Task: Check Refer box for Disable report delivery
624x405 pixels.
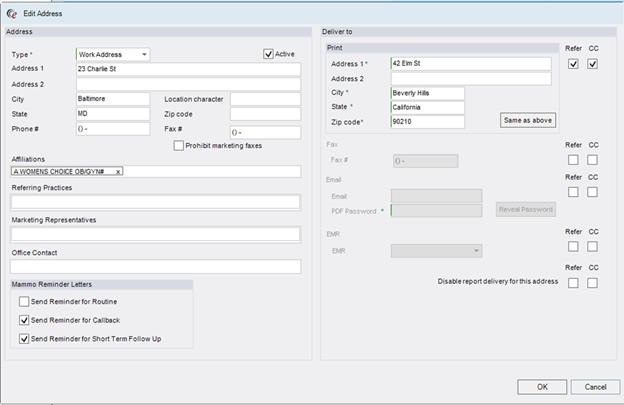Action: point(573,283)
